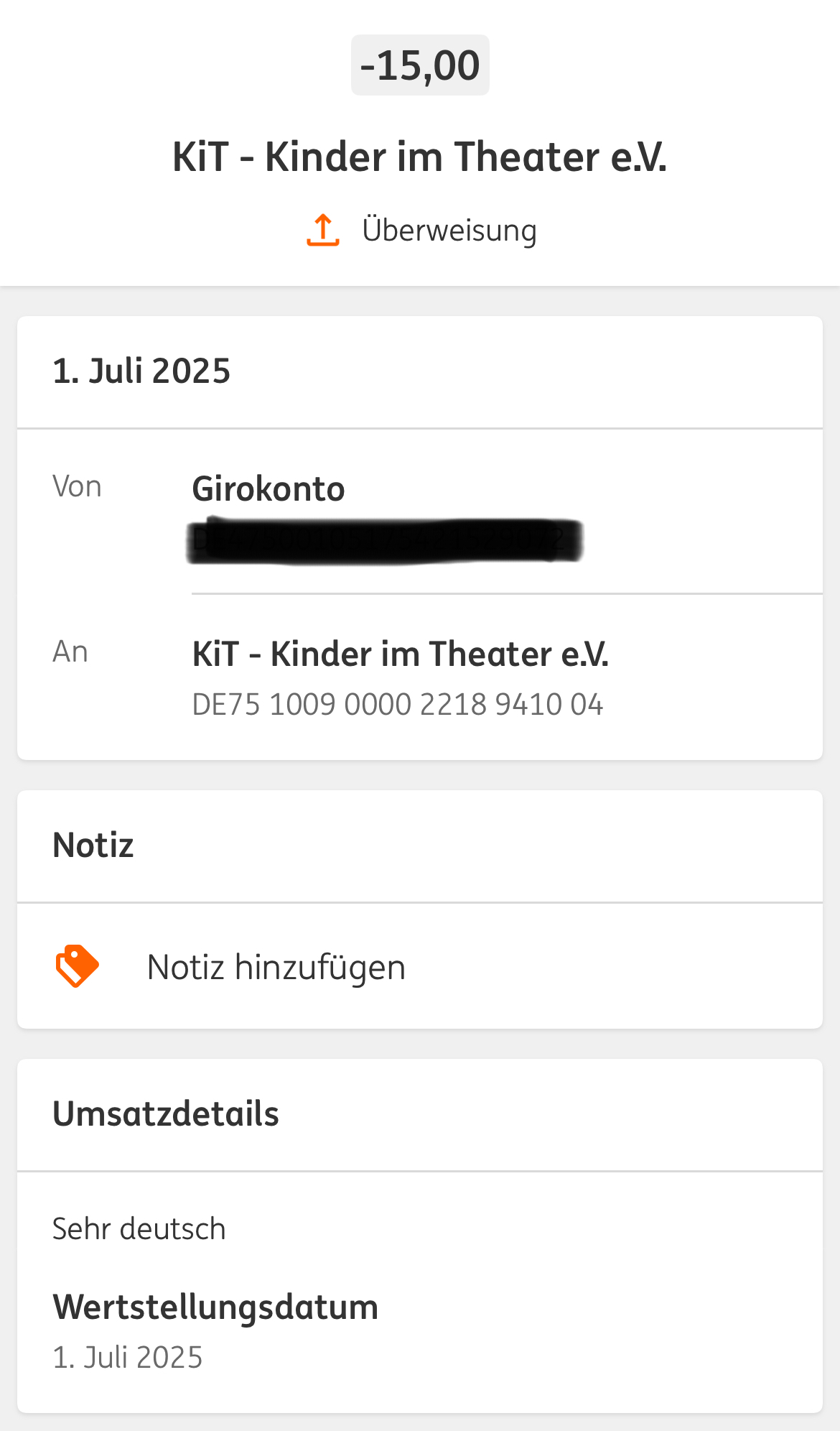The image size is (840, 1431).
Task: Click the -15,00 amount badge
Action: (420, 65)
